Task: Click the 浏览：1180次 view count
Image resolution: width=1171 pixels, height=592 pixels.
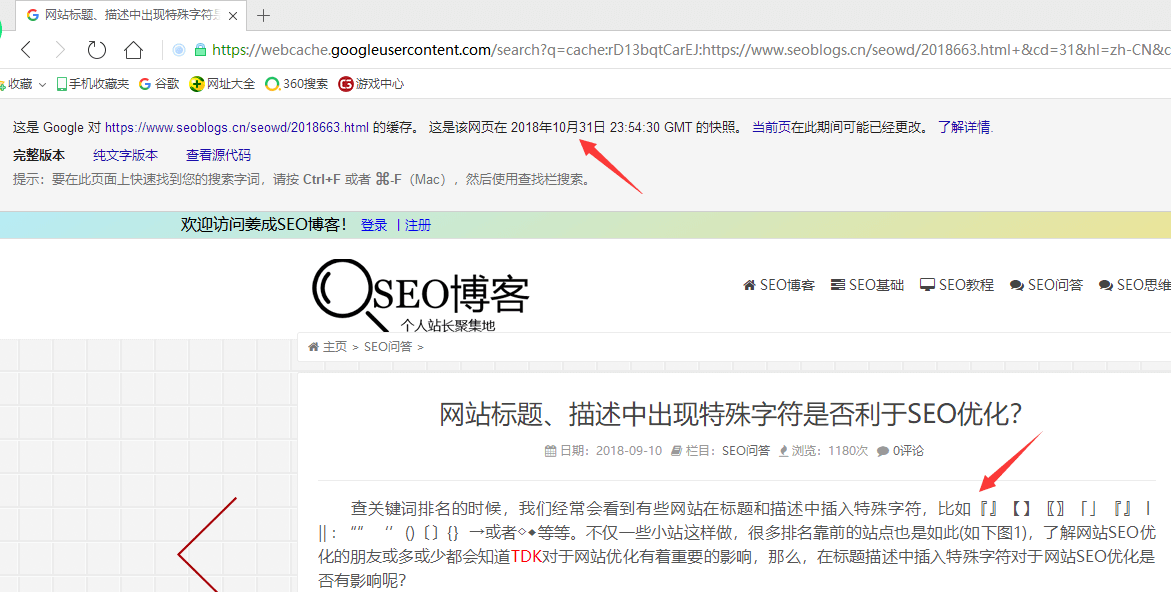Action: pos(823,451)
